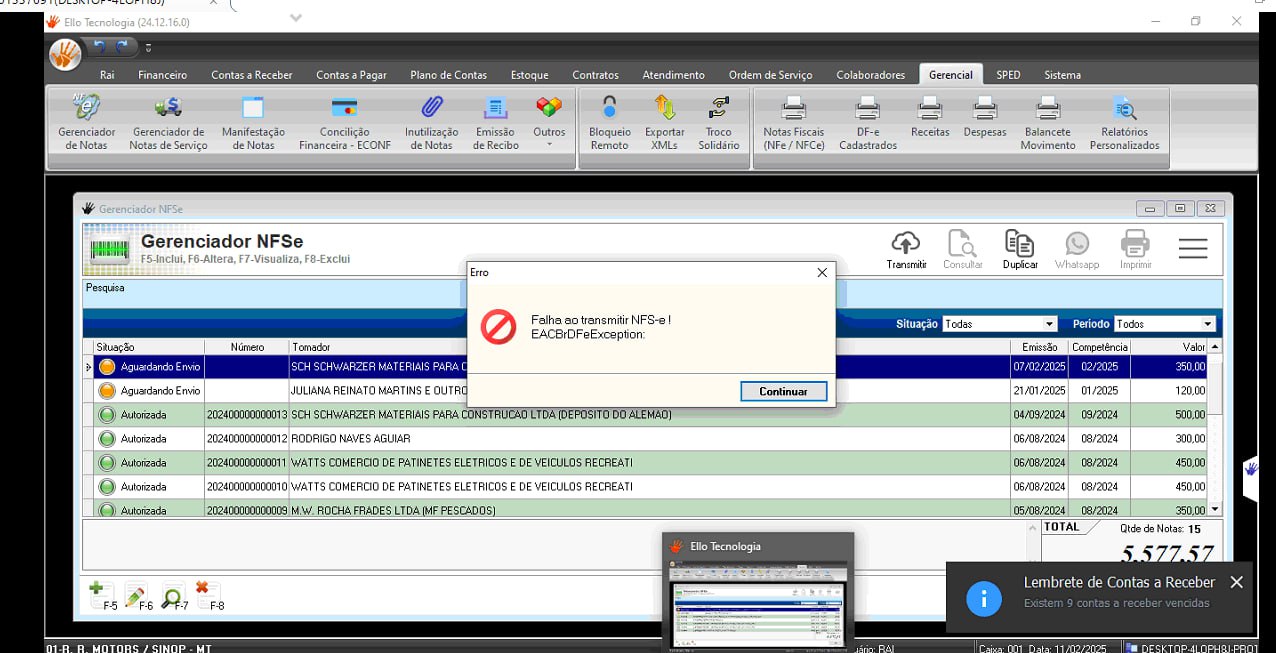The height and width of the screenshot is (653, 1276).
Task: Click the F-5 include note icon
Action: coord(101,595)
